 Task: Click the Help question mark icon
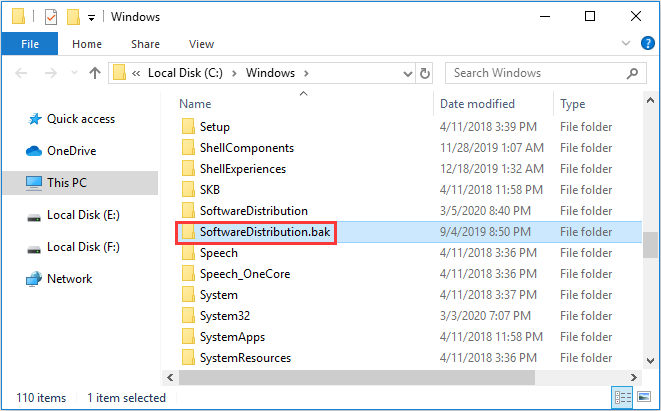646,44
